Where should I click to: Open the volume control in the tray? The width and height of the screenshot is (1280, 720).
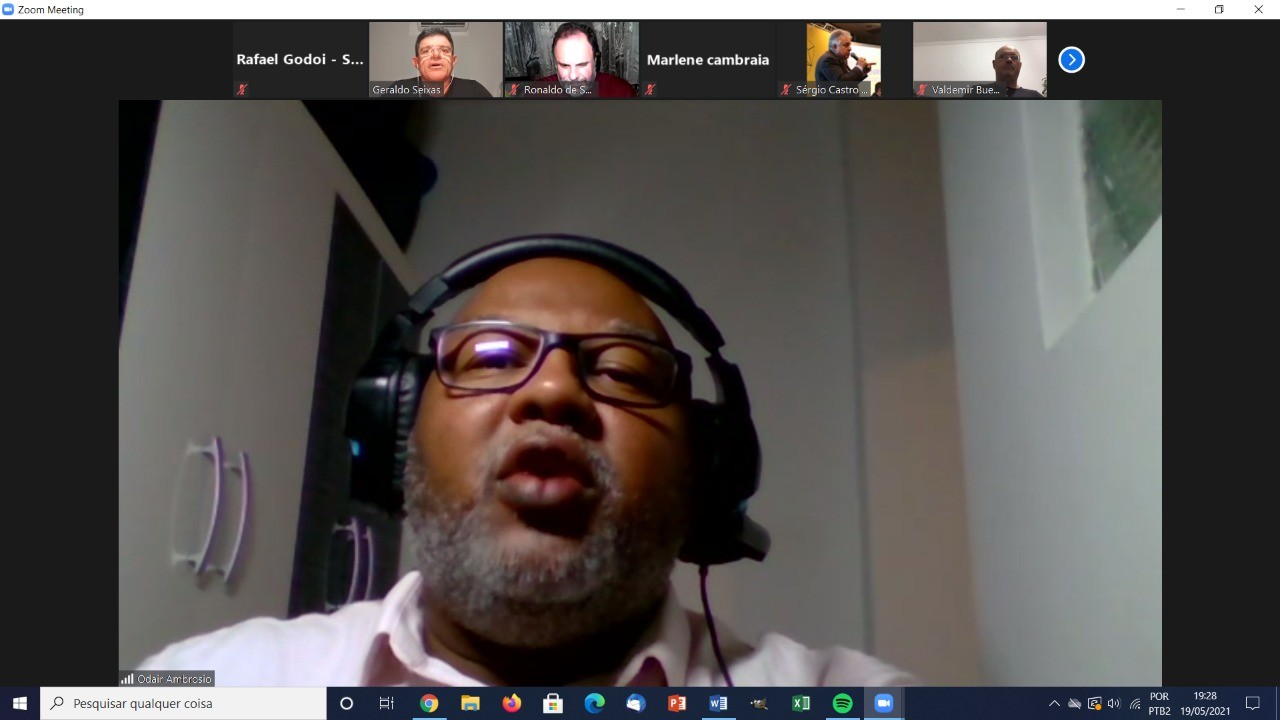pos(1114,703)
